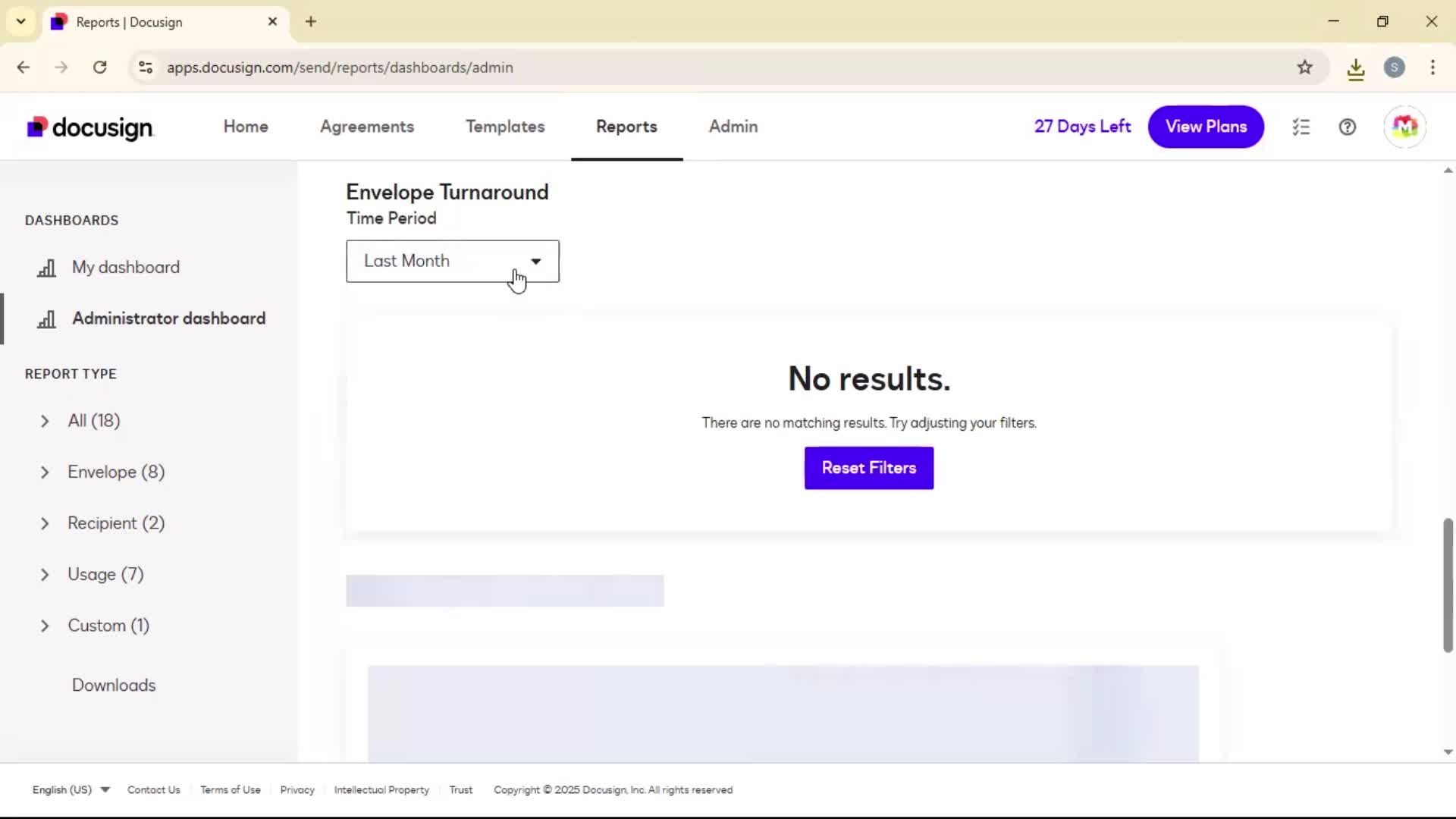Open Administrator dashboard
The height and width of the screenshot is (819, 1456).
169,318
